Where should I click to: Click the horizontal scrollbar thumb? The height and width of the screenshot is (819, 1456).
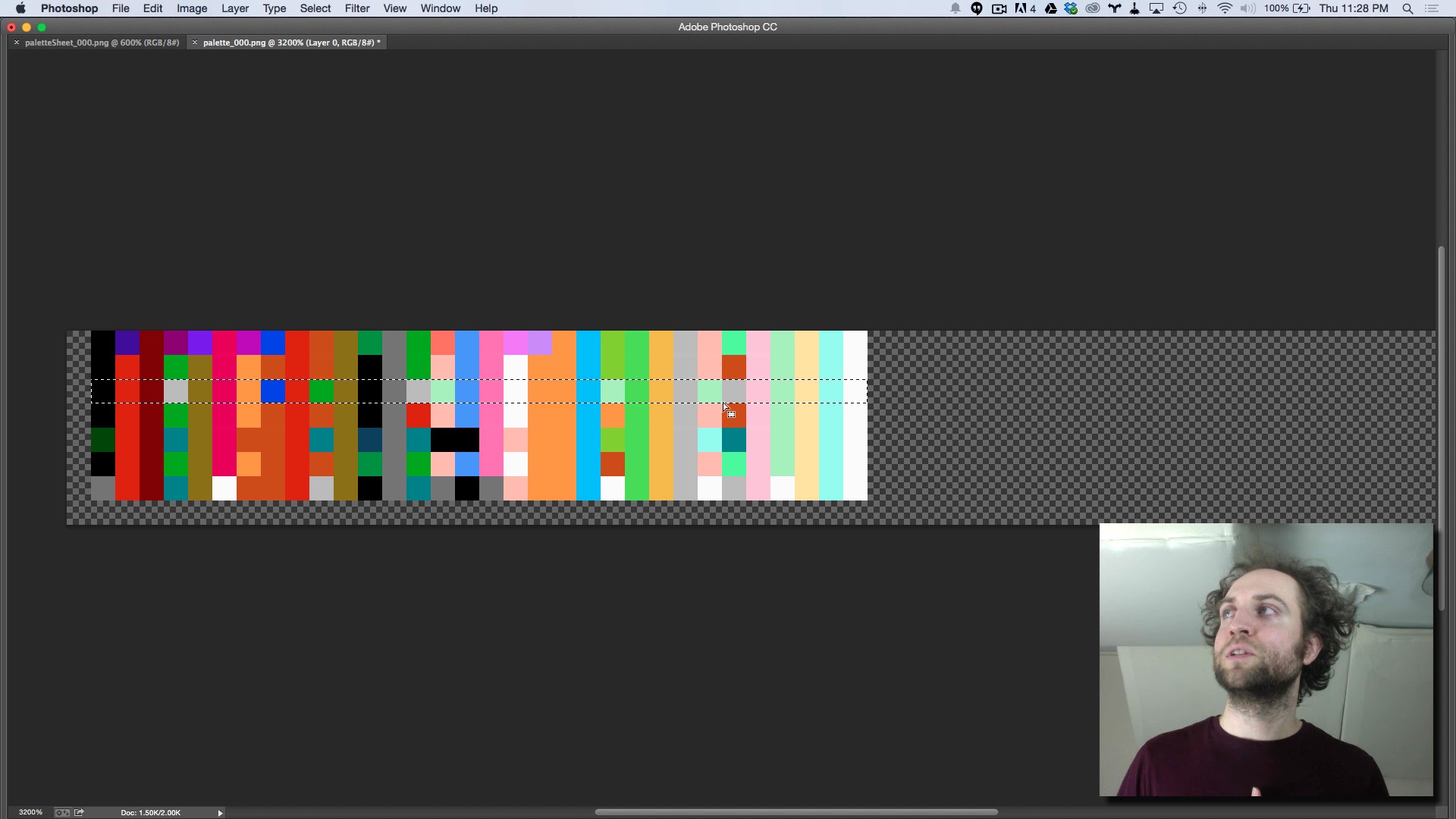[x=796, y=811]
